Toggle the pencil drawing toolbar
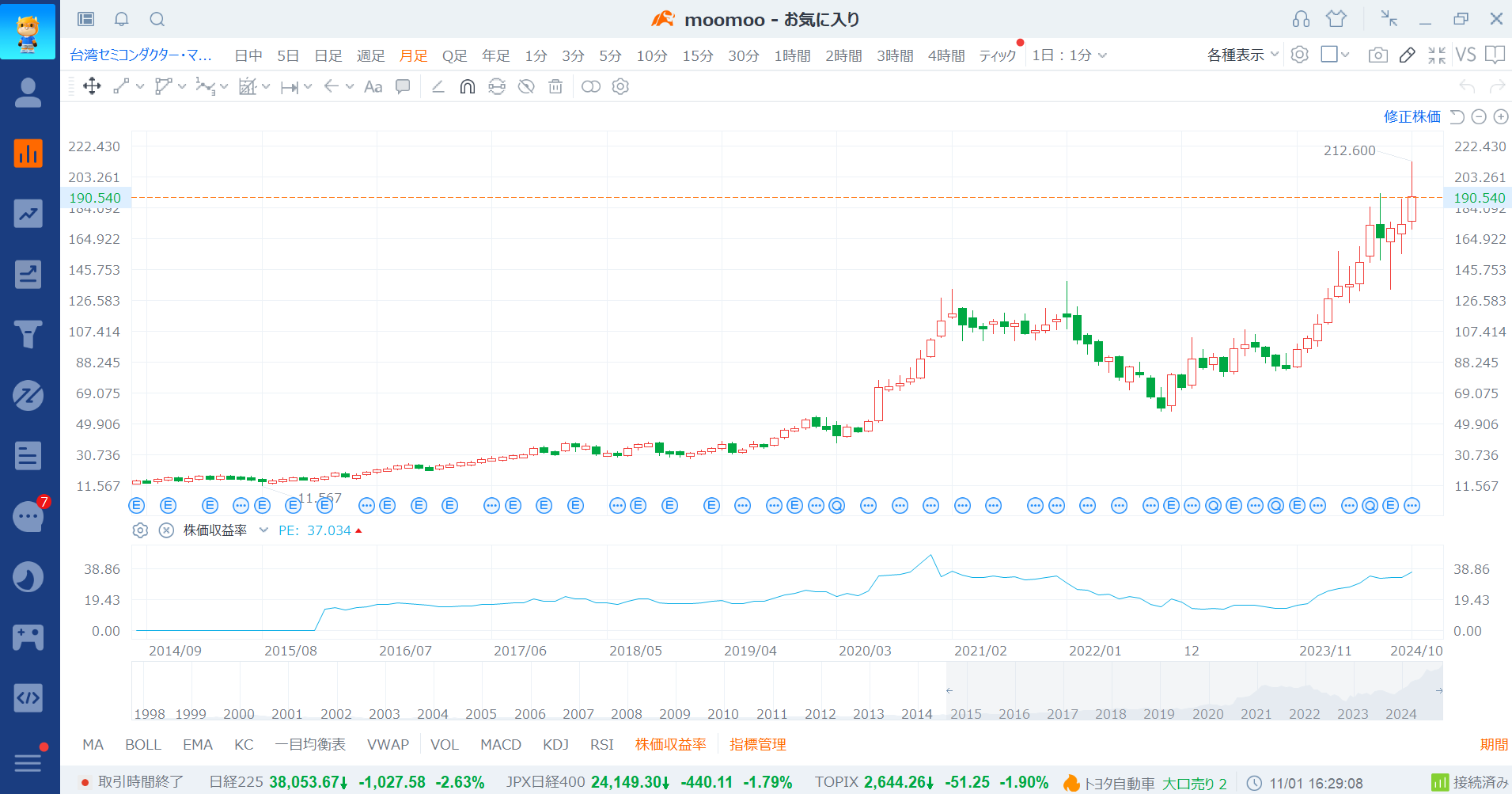Screen dimensions: 1512x794 point(1407,55)
